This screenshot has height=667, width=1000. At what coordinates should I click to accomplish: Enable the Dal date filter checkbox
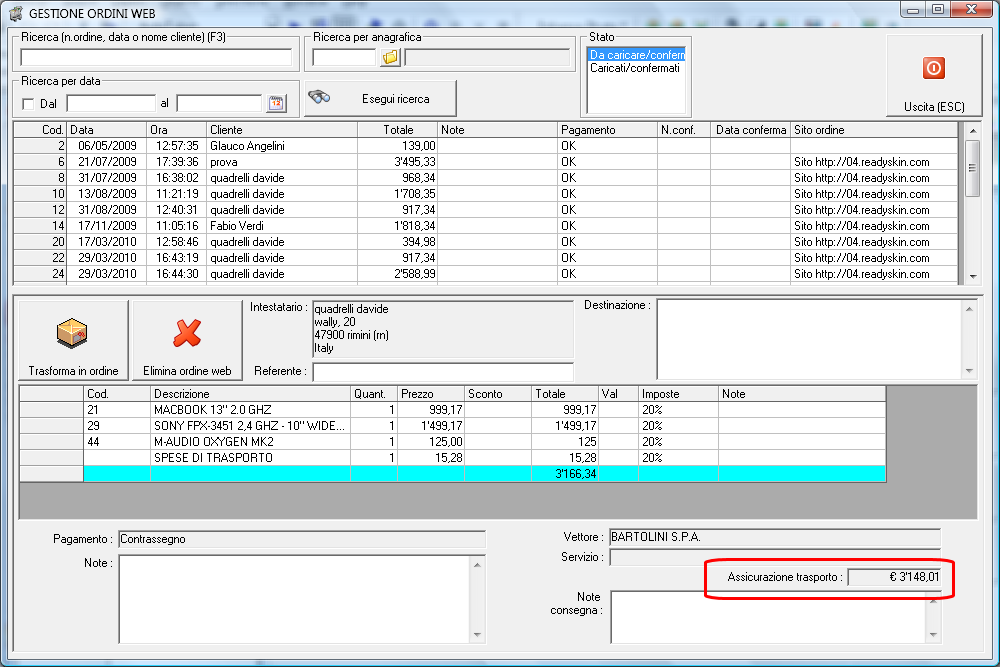tap(28, 104)
